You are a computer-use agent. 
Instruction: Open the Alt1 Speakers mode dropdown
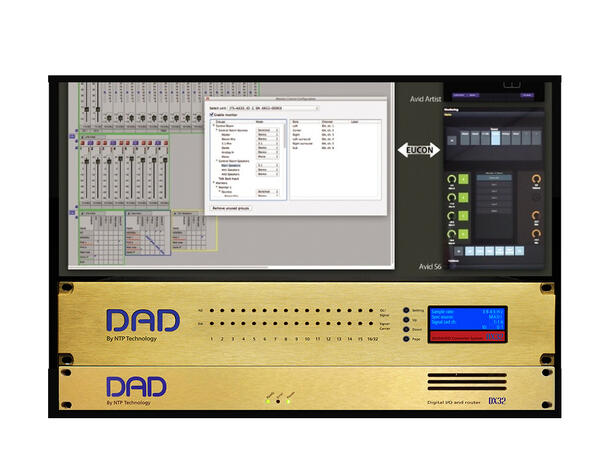[x=268, y=170]
